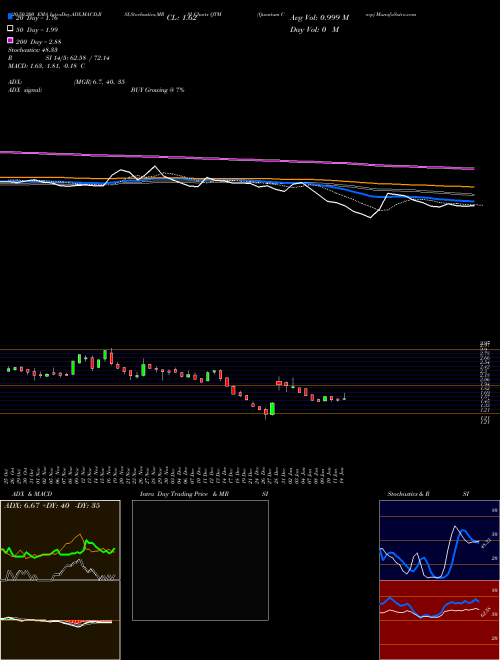
Task: Click the white 50 Day legend swatch
Action: (x=10, y=29)
